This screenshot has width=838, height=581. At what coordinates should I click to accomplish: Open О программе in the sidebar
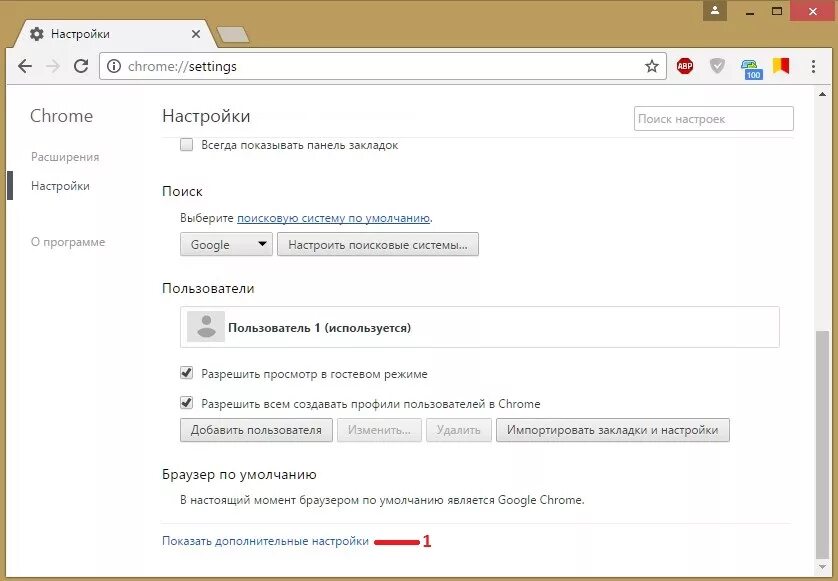pyautogui.click(x=68, y=242)
